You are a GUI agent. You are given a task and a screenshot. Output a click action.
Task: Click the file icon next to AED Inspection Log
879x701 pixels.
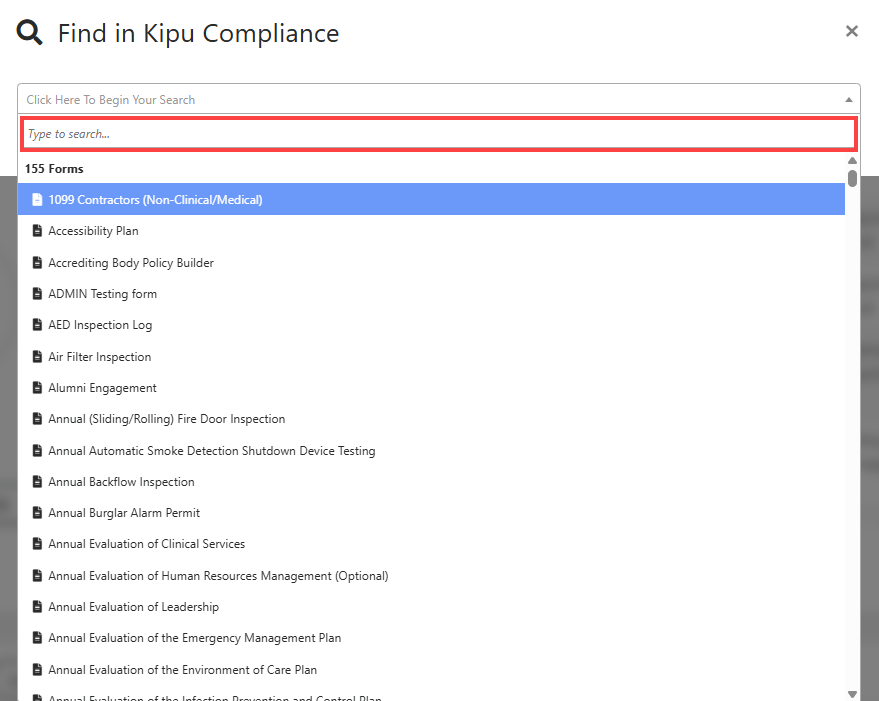37,324
